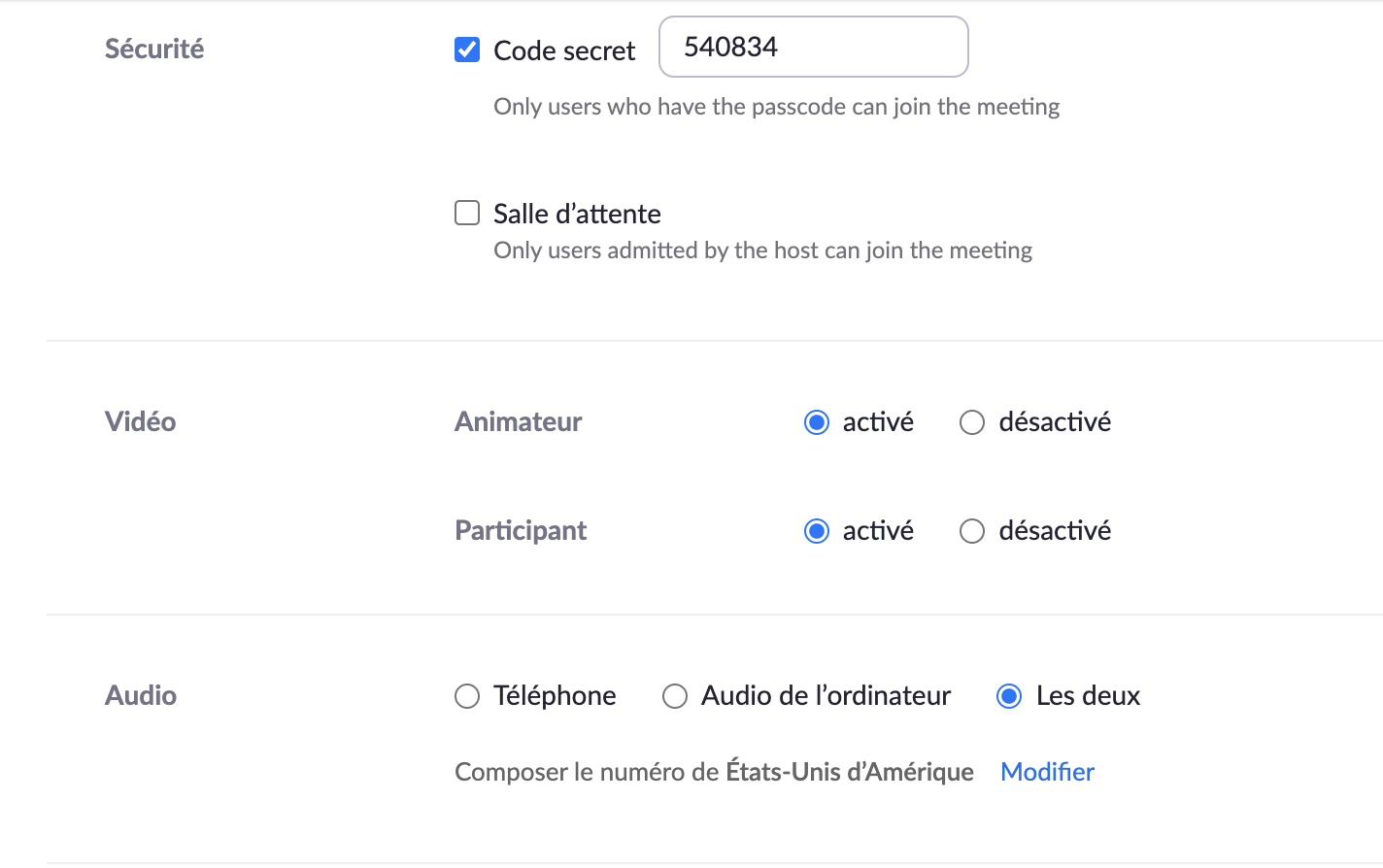Click the États-Unis d'Amérique dial-in text
The height and width of the screenshot is (868, 1383).
coord(850,772)
